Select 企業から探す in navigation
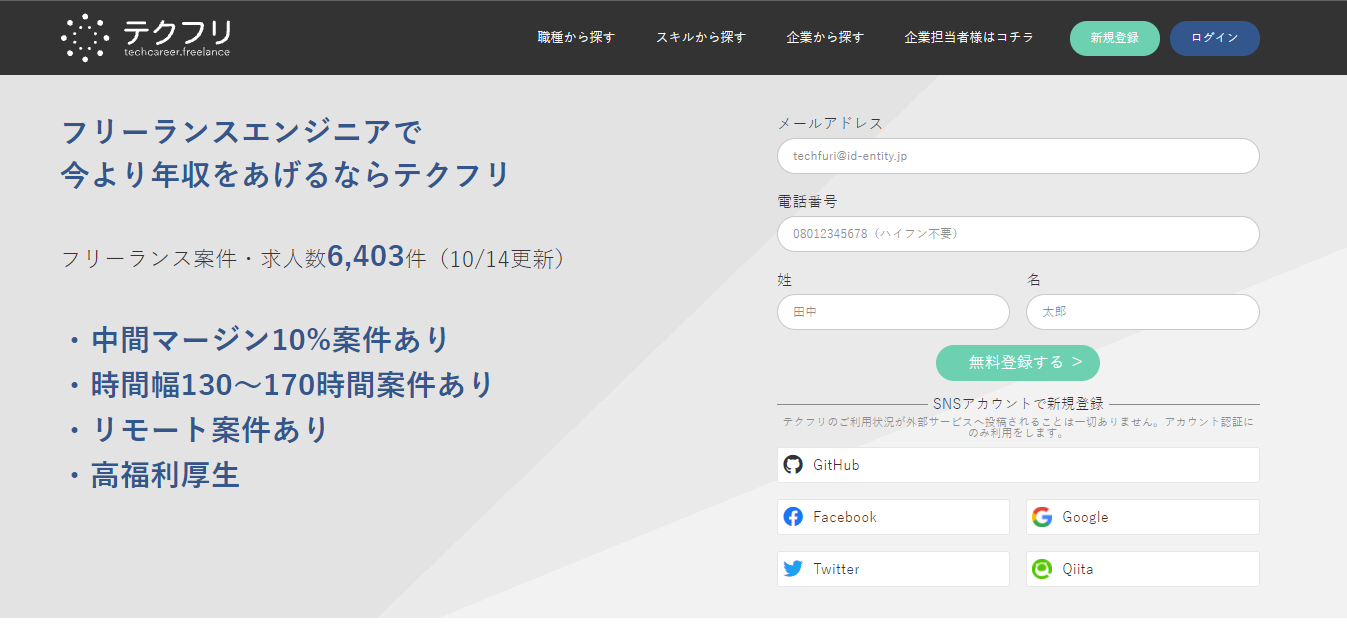The height and width of the screenshot is (629, 1347). (825, 38)
